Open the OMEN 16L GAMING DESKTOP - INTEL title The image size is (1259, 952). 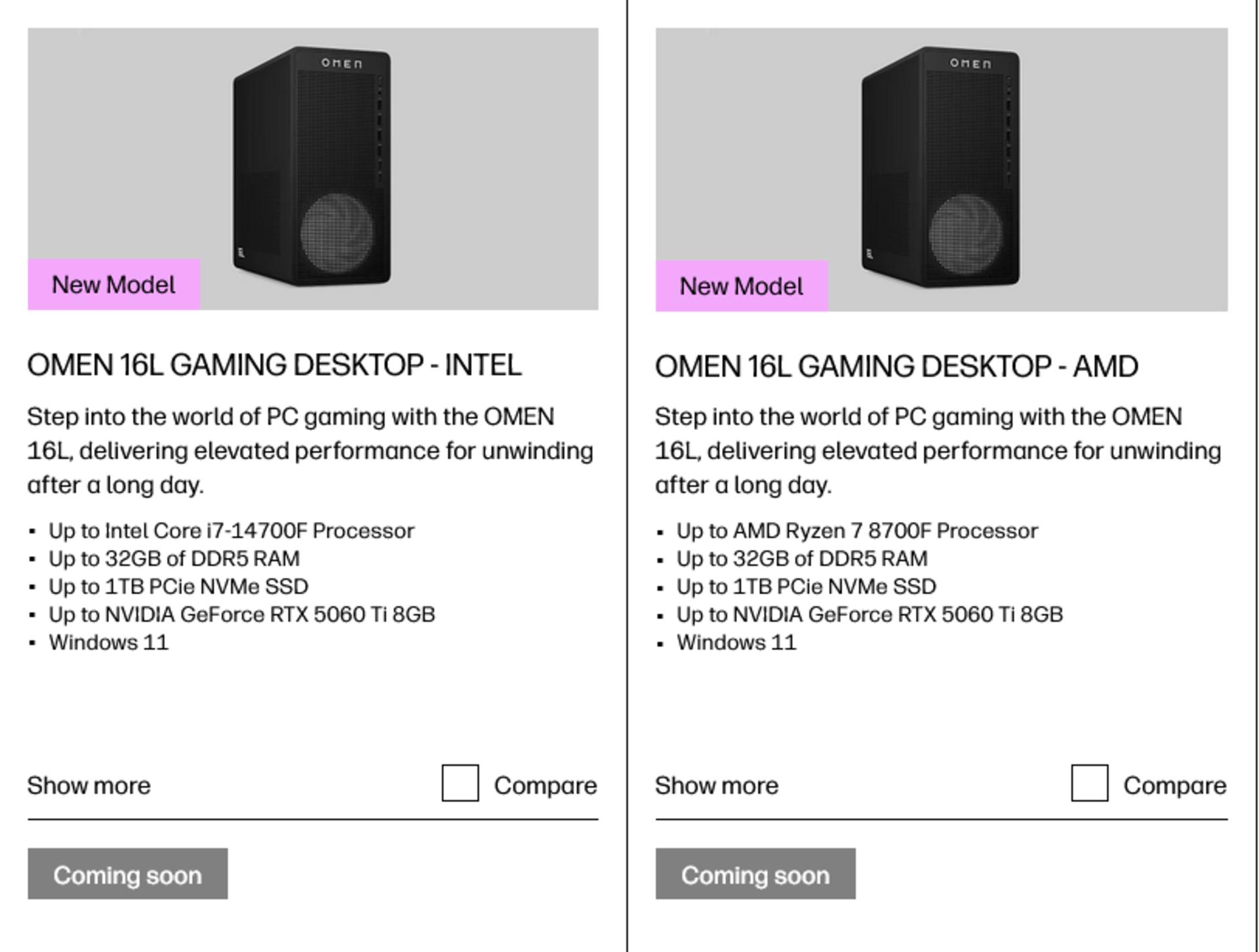click(275, 365)
